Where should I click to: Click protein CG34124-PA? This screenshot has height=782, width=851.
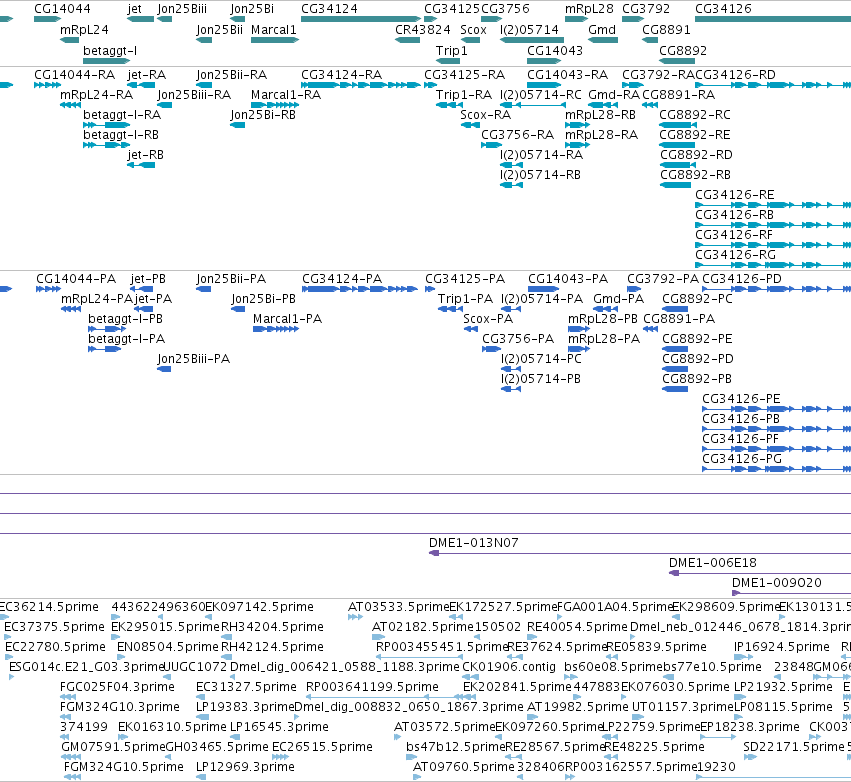coord(342,278)
